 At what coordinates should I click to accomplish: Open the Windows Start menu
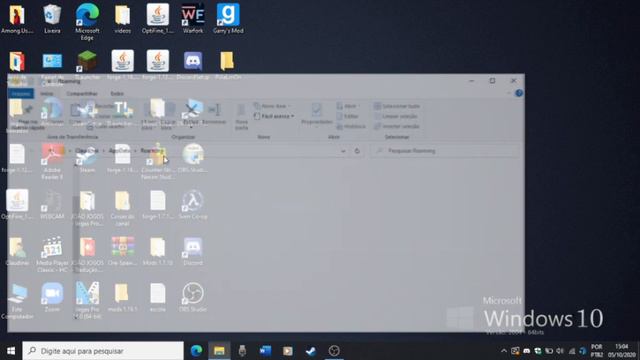(x=11, y=351)
